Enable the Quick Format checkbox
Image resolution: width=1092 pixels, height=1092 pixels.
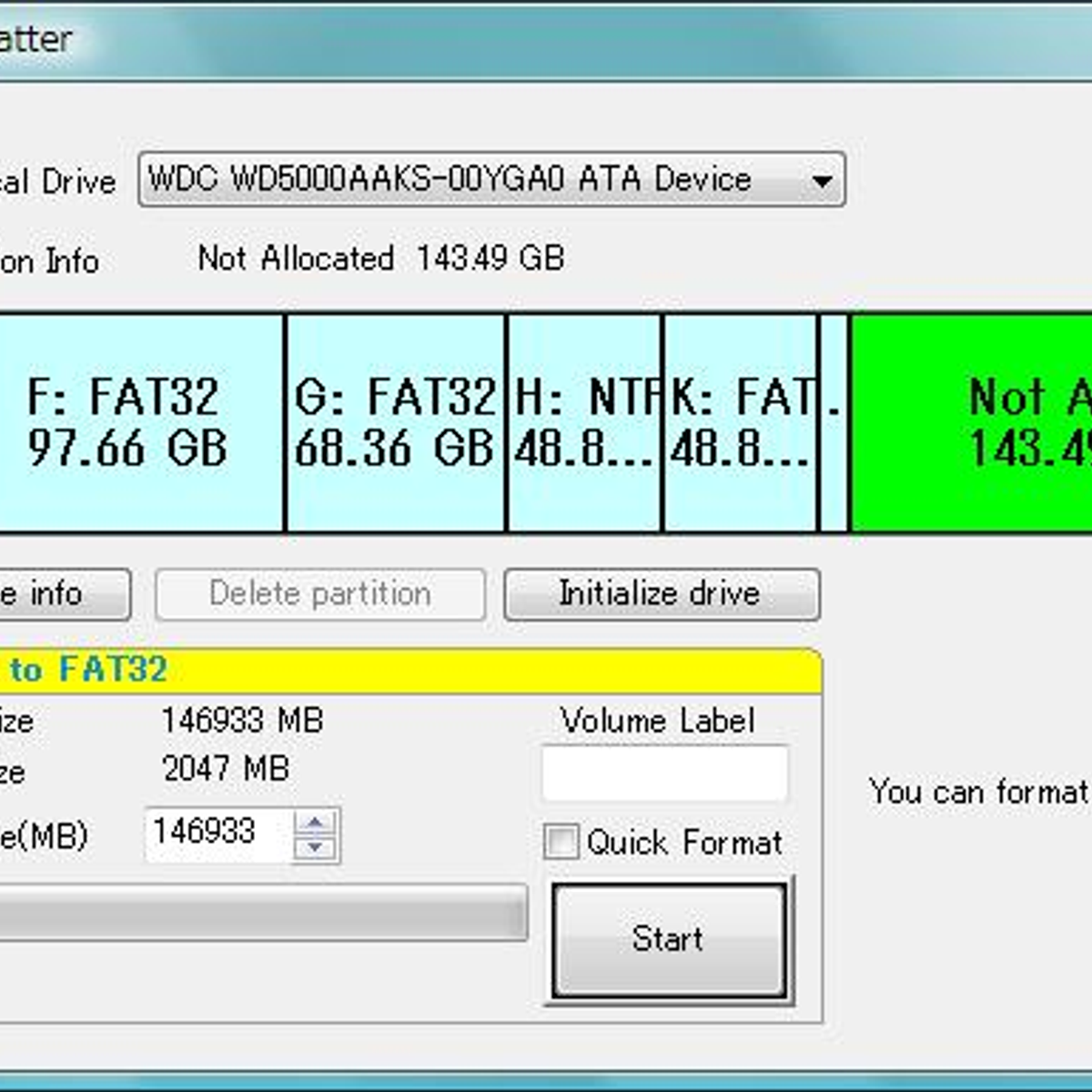tap(561, 843)
